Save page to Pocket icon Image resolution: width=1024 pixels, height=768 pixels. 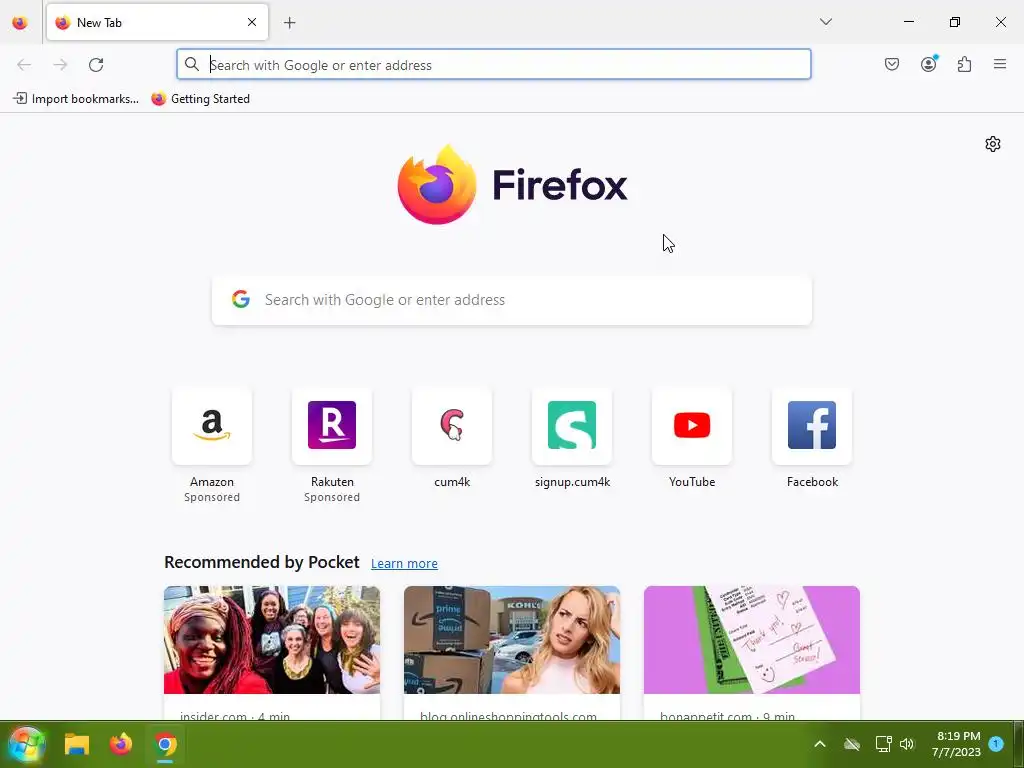pos(892,64)
